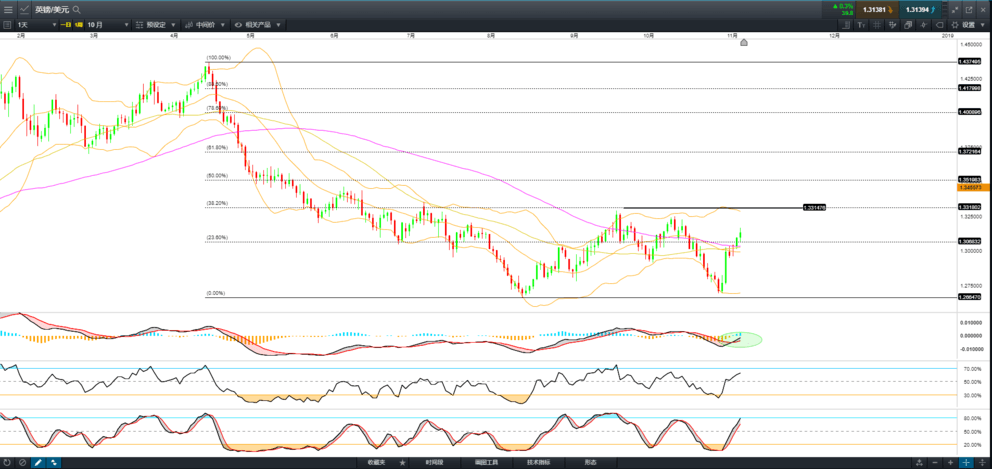
Task: Click the orange sell price 1.31381
Action: 877,9
